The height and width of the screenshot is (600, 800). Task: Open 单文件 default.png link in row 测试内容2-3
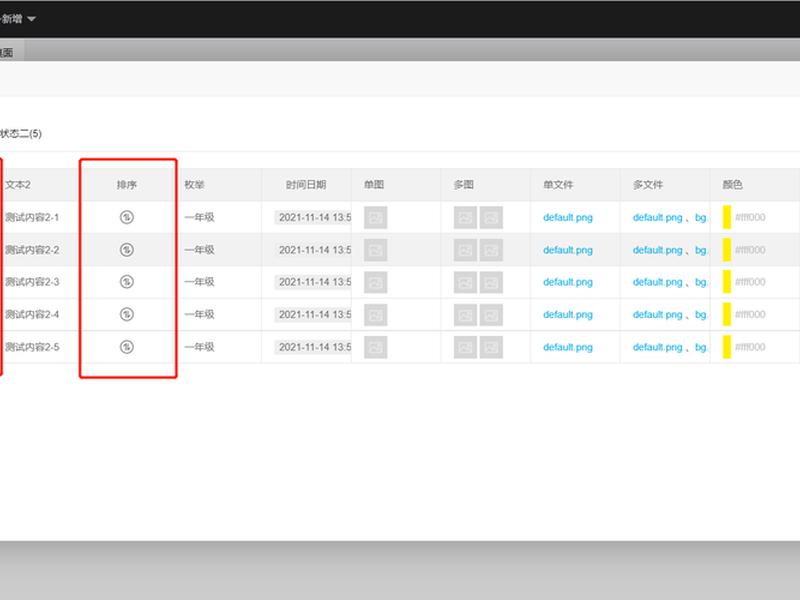568,282
